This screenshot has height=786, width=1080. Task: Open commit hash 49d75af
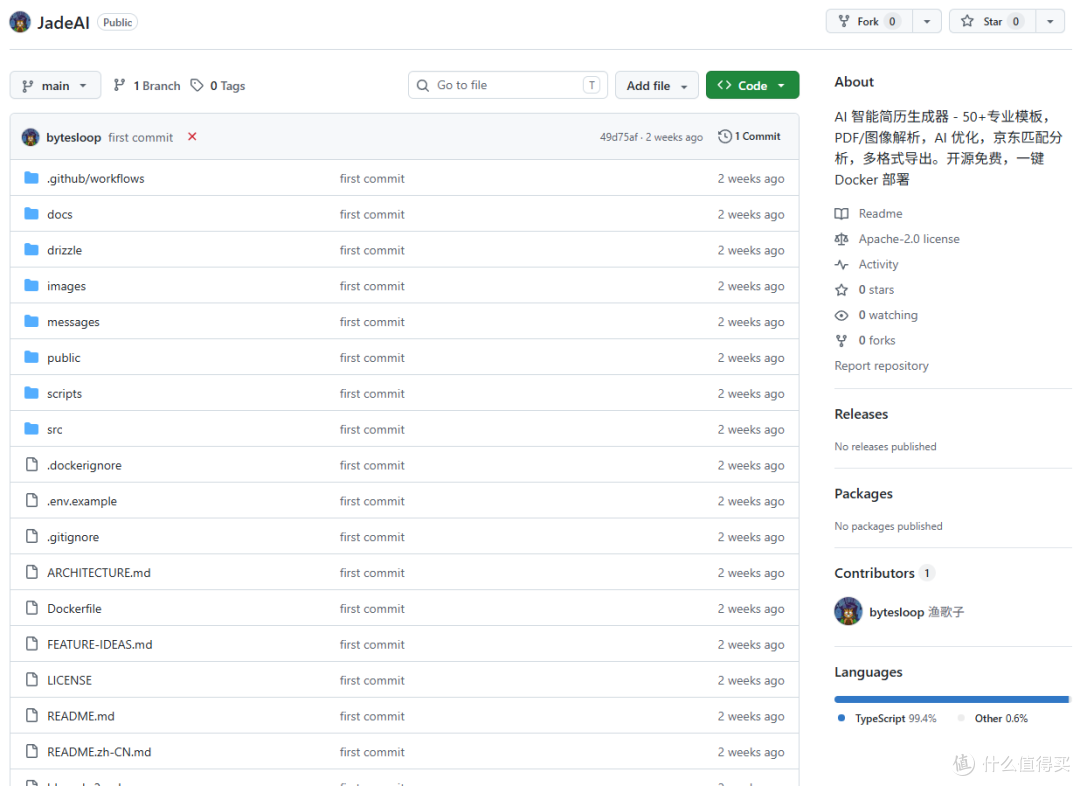coord(619,137)
